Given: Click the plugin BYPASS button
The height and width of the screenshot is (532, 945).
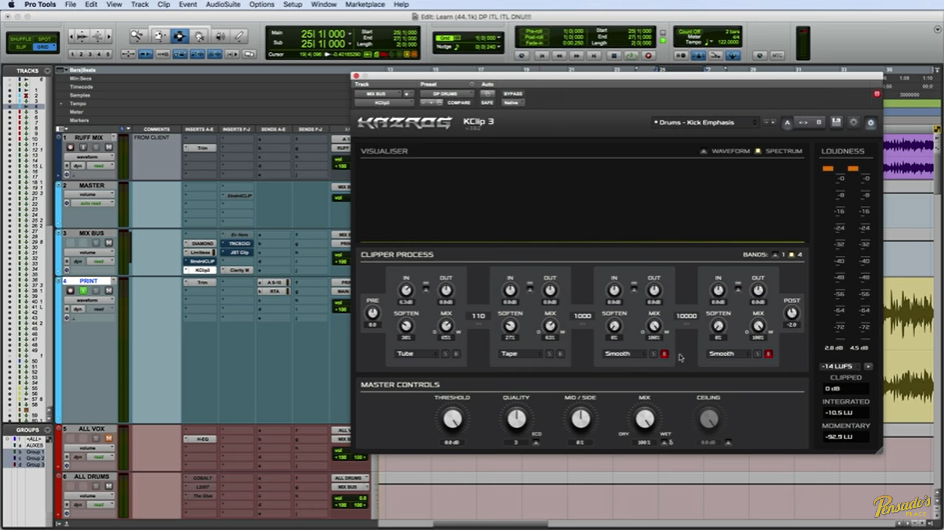Looking at the screenshot, I should click(x=513, y=93).
